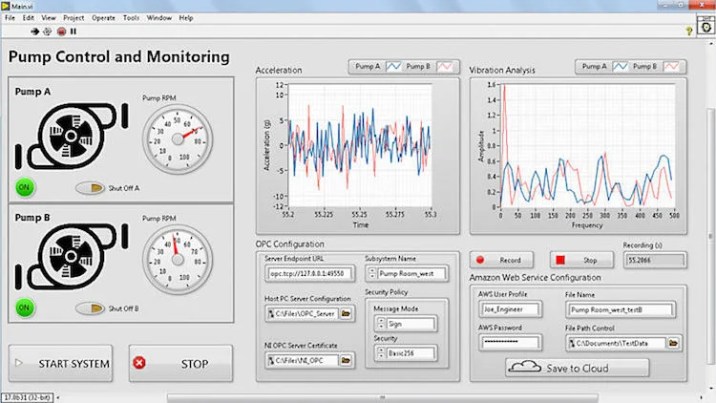Toggle the Shut Off A switch
Screen dimensions: 716x403
[90, 188]
